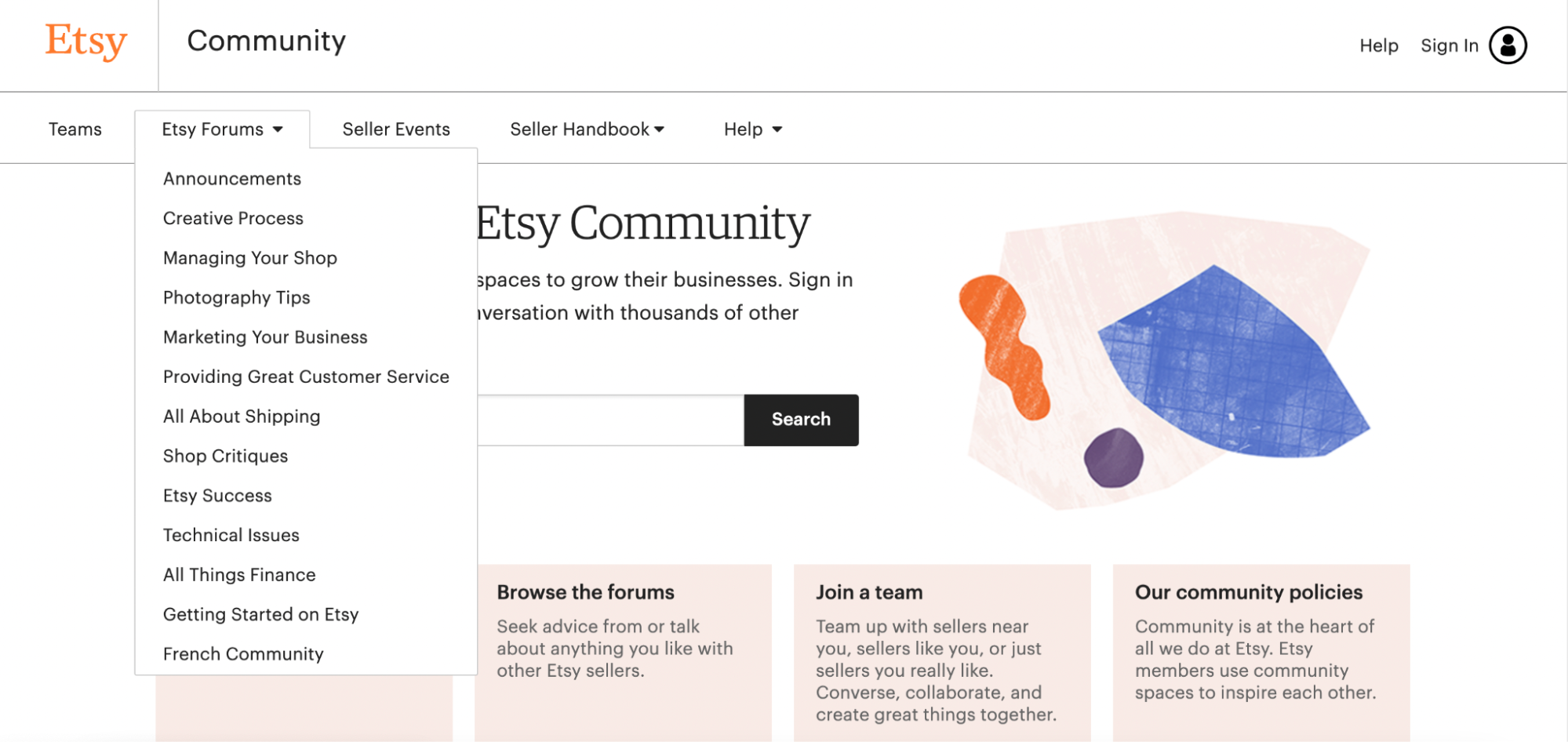Expand the Seller Handbook dropdown
Screen dimensions: 1568x742
[x=588, y=129]
